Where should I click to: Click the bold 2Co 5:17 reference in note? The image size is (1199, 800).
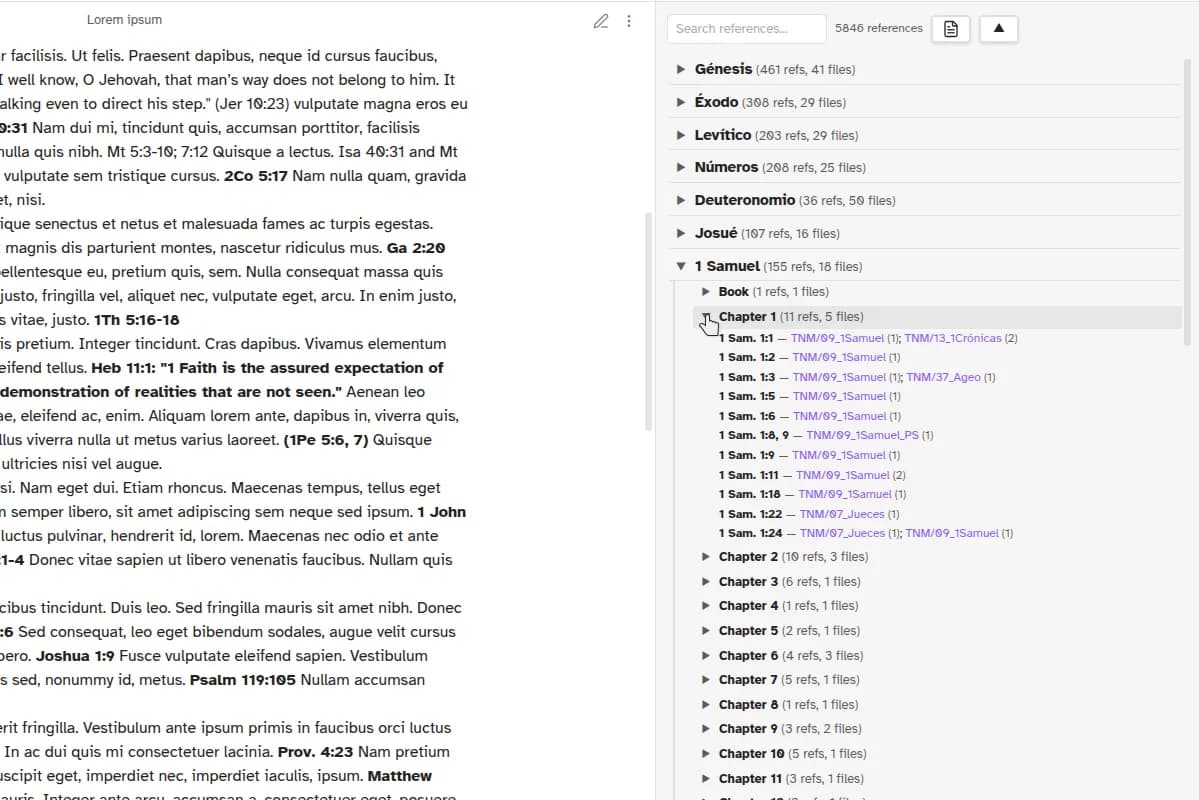click(x=255, y=176)
